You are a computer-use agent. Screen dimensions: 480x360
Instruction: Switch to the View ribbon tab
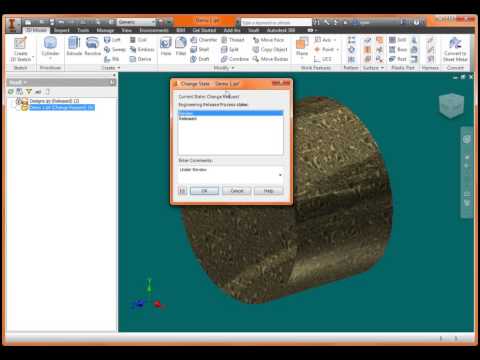click(x=126, y=30)
